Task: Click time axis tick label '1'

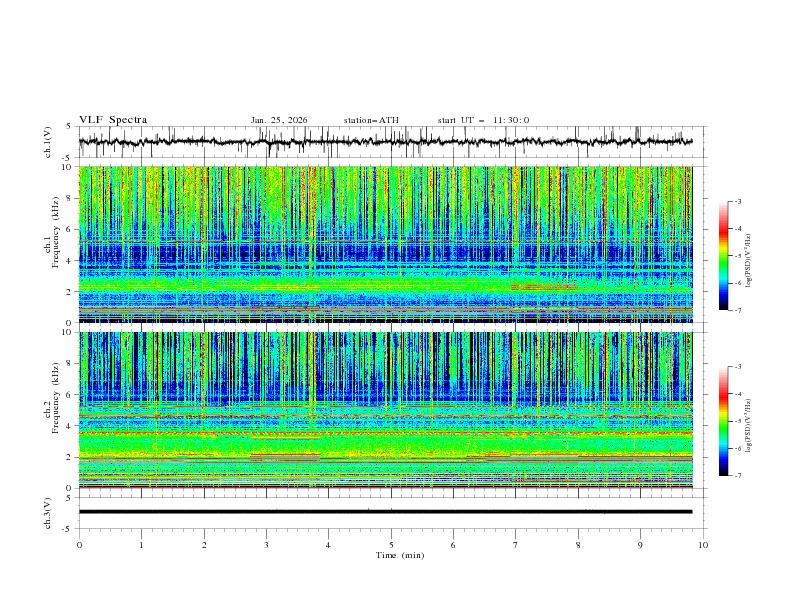Action: point(141,545)
